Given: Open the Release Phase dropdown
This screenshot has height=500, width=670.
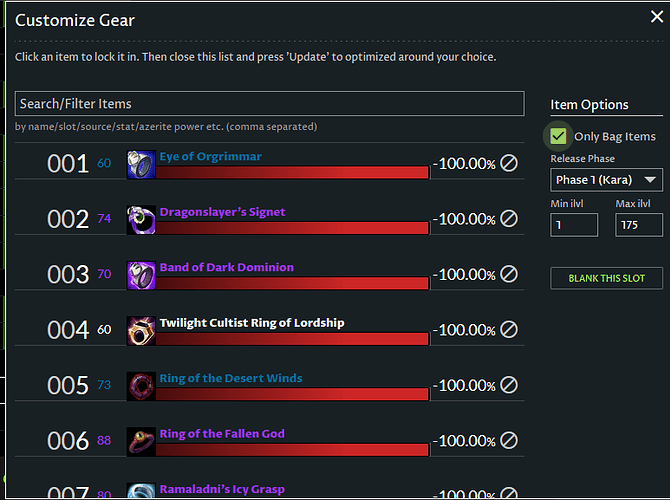Looking at the screenshot, I should [x=607, y=180].
